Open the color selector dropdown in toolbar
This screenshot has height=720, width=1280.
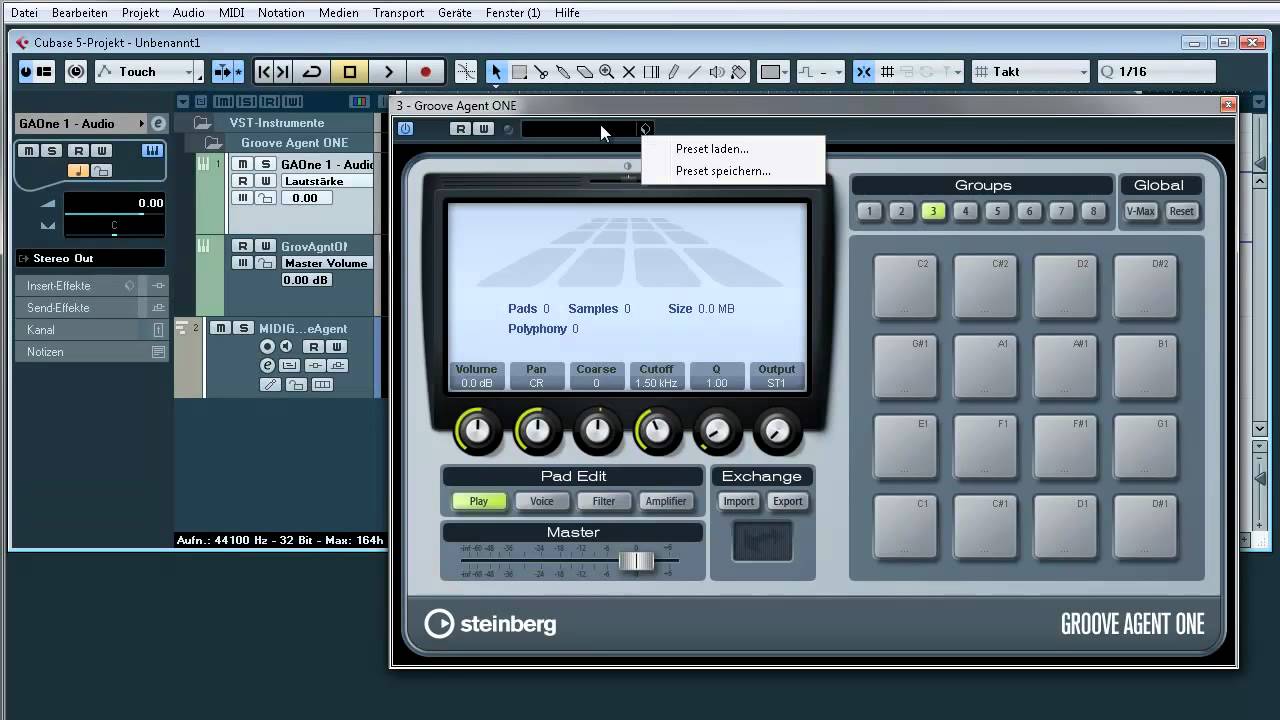pyautogui.click(x=772, y=72)
